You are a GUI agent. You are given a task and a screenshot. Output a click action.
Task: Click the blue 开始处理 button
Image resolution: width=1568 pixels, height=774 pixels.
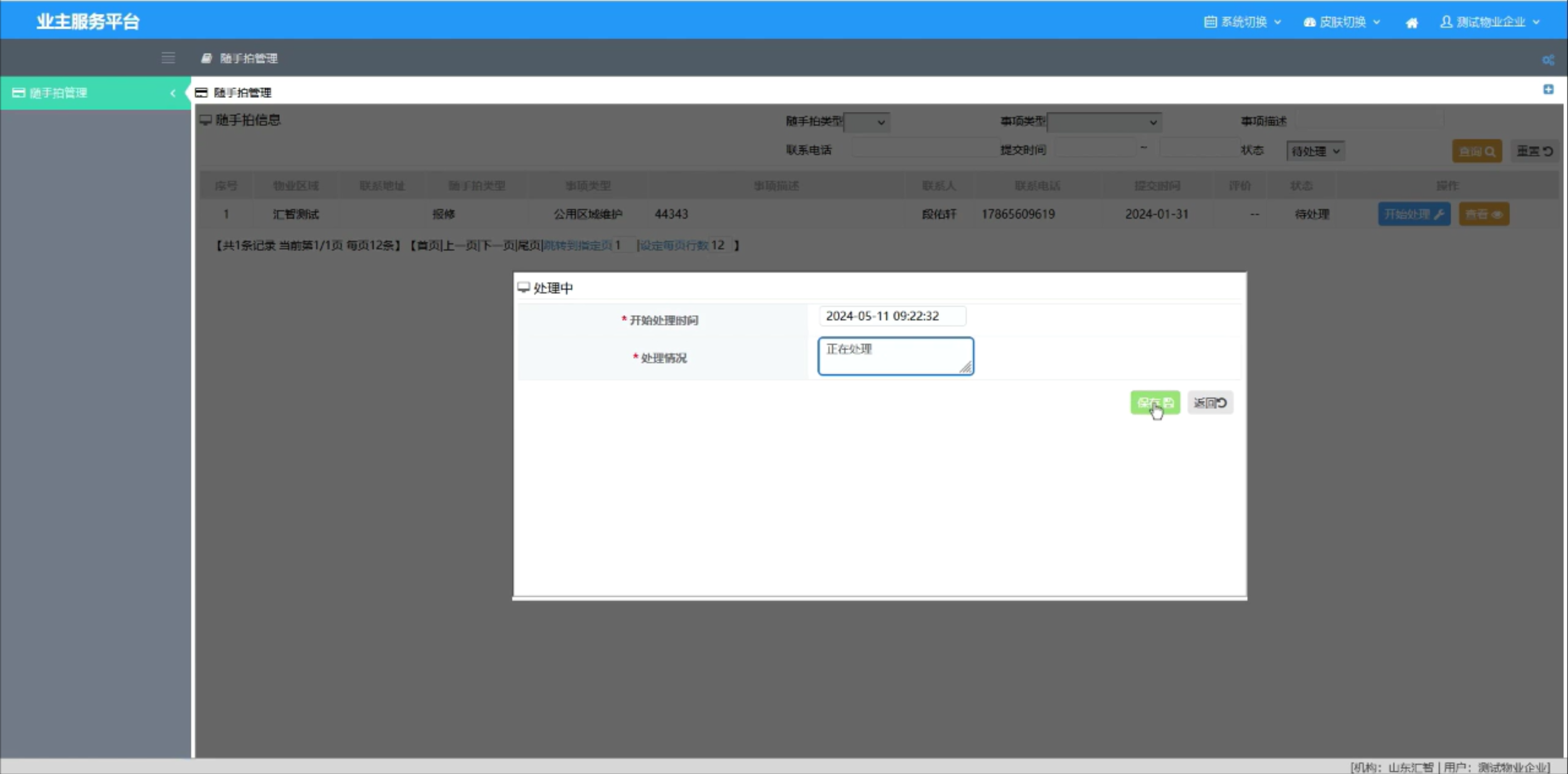click(1414, 214)
